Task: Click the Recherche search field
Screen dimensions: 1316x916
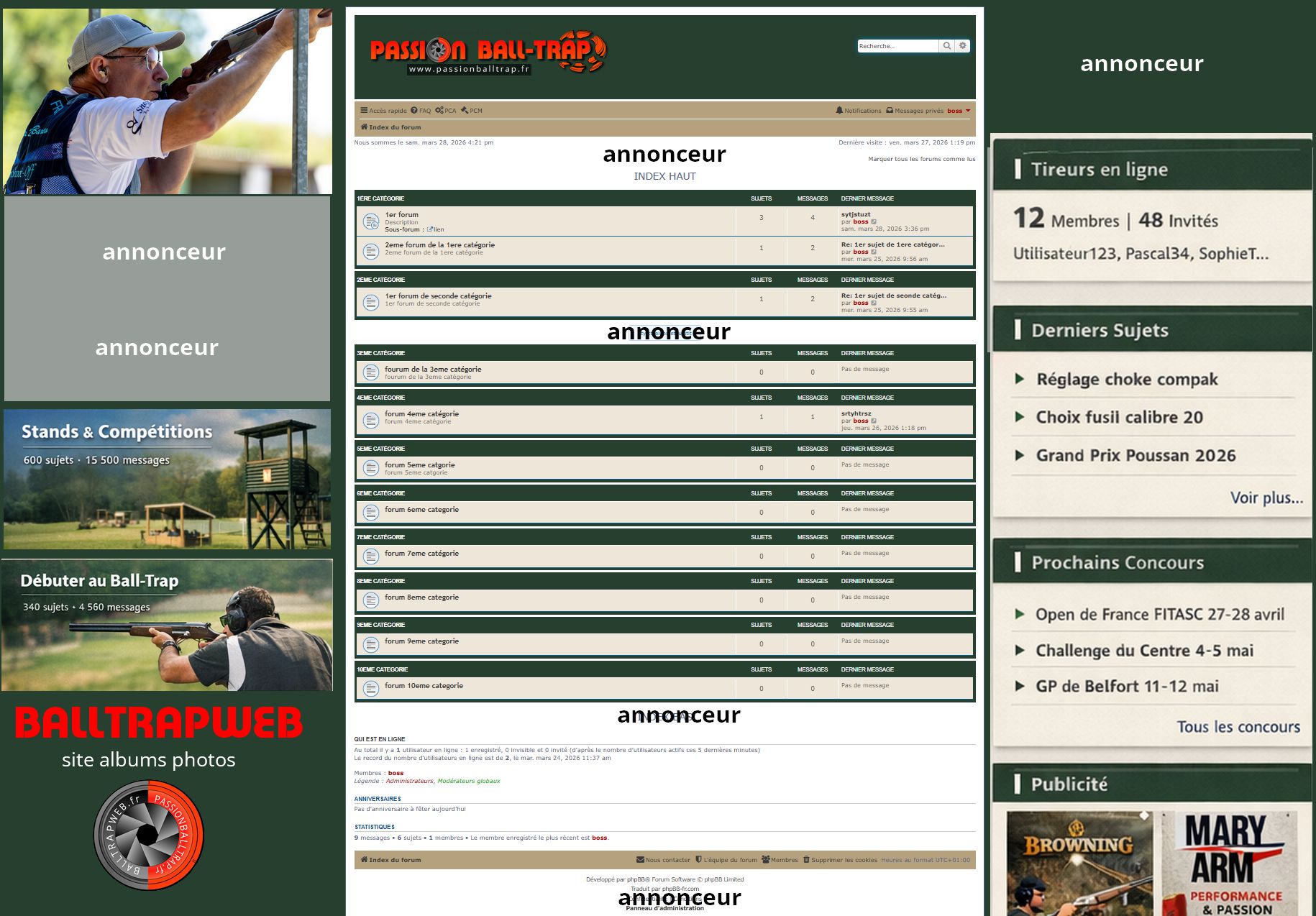Action: pyautogui.click(x=897, y=46)
